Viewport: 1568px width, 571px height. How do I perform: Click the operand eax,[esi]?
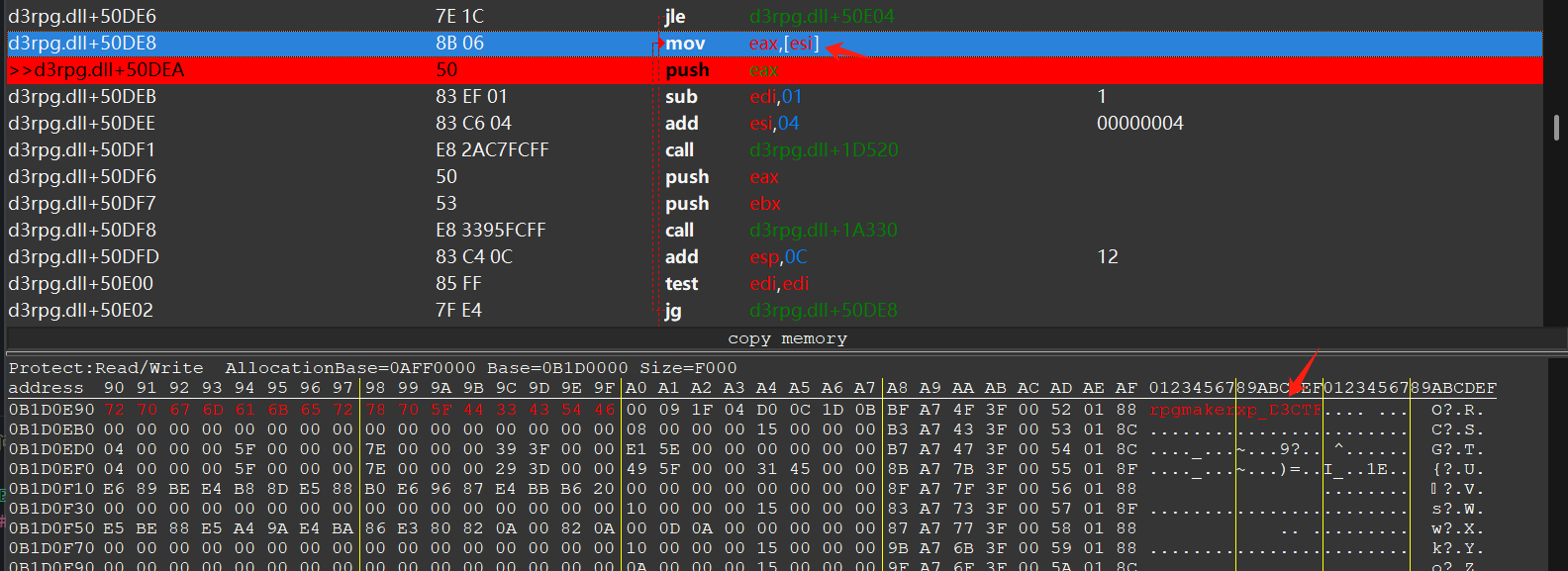(784, 44)
